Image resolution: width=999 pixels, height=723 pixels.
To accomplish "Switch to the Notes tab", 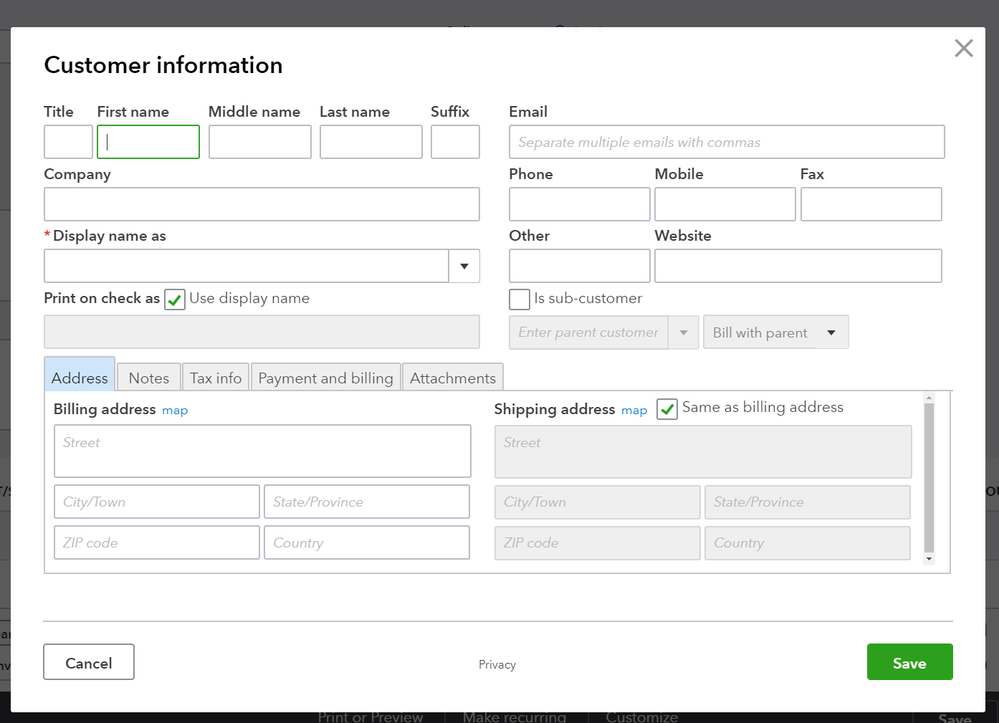I will pos(149,378).
